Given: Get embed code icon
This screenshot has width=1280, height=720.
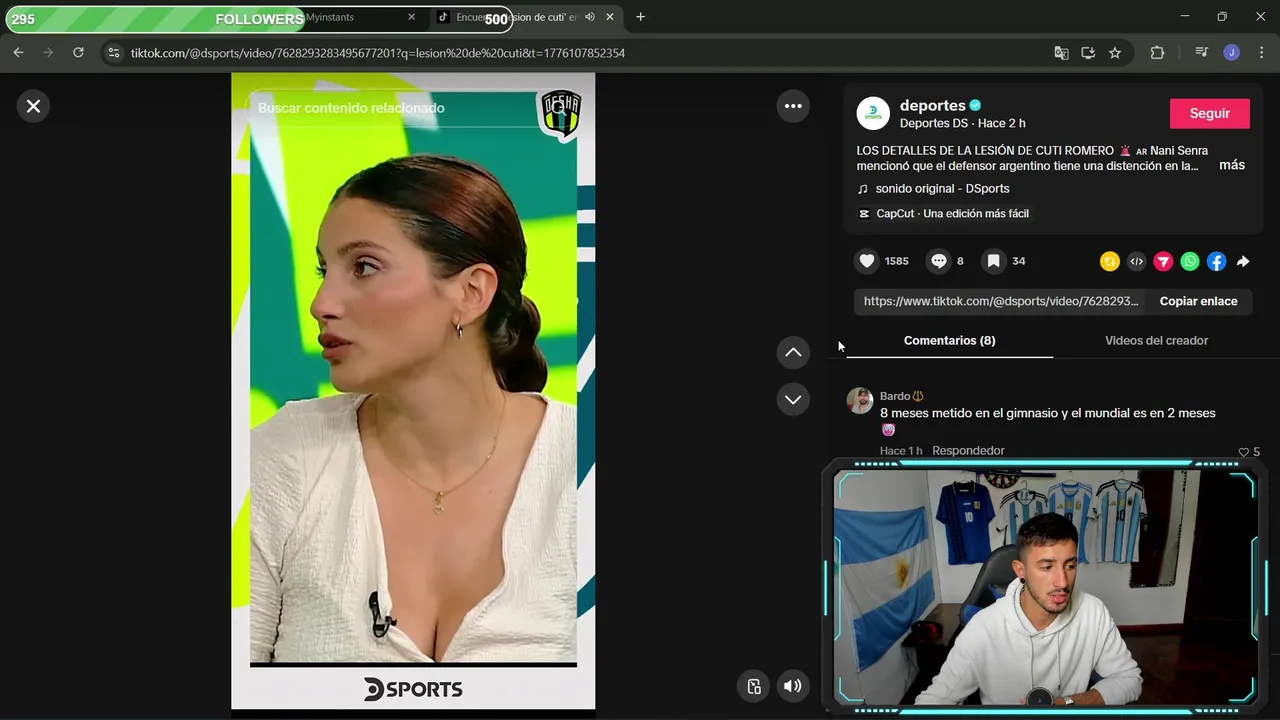Looking at the screenshot, I should tap(1136, 261).
